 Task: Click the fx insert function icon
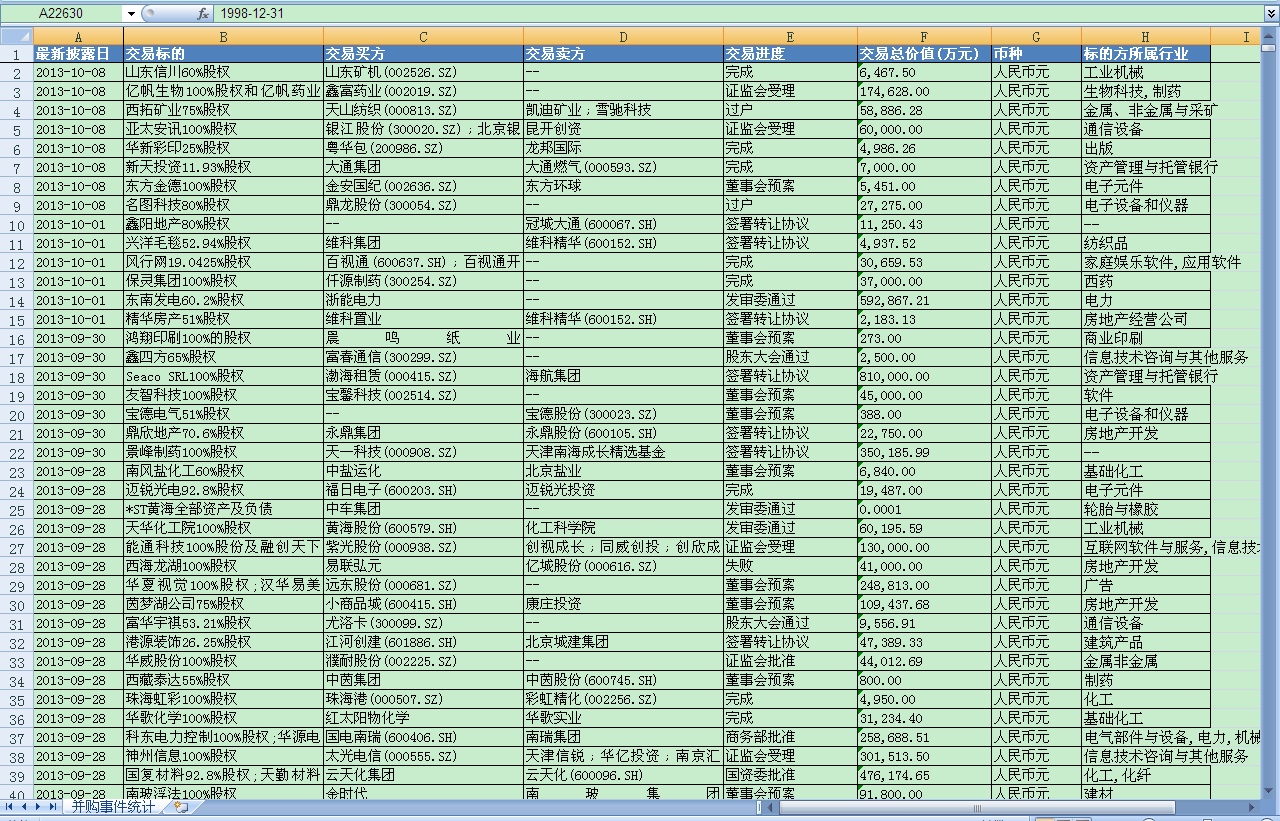tap(202, 14)
